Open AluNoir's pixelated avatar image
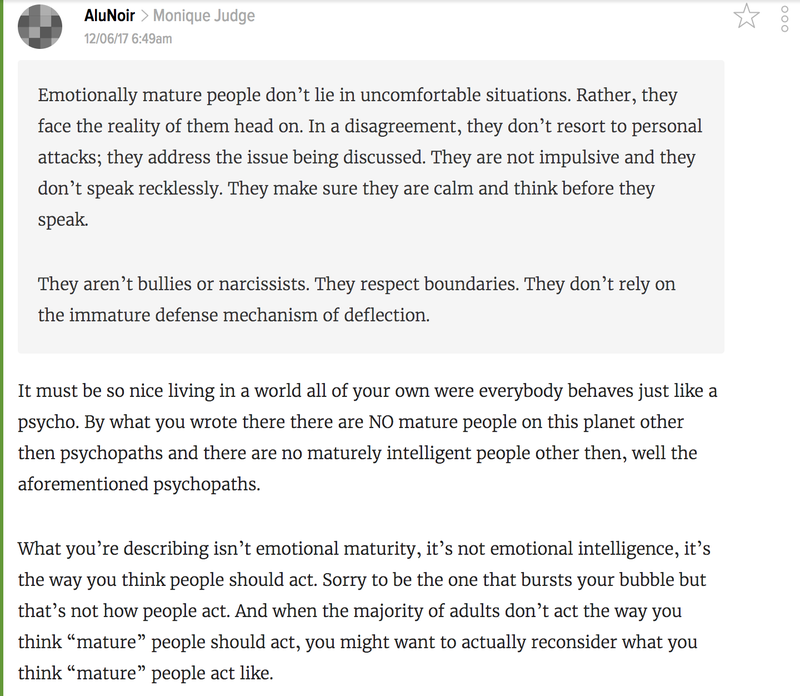Screen dimensions: 800x696 click(x=40, y=27)
